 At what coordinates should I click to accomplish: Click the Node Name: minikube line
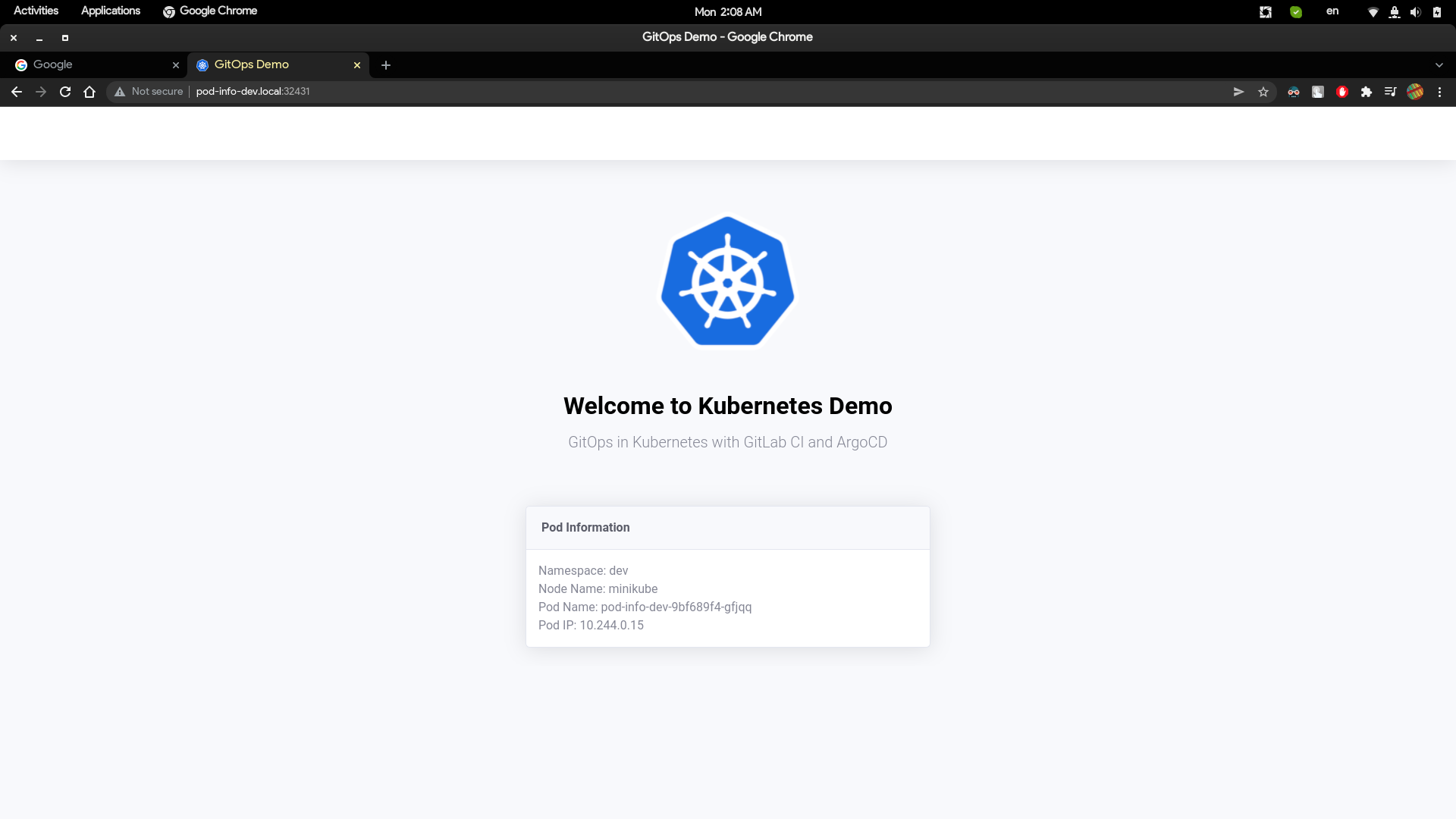coord(598,588)
